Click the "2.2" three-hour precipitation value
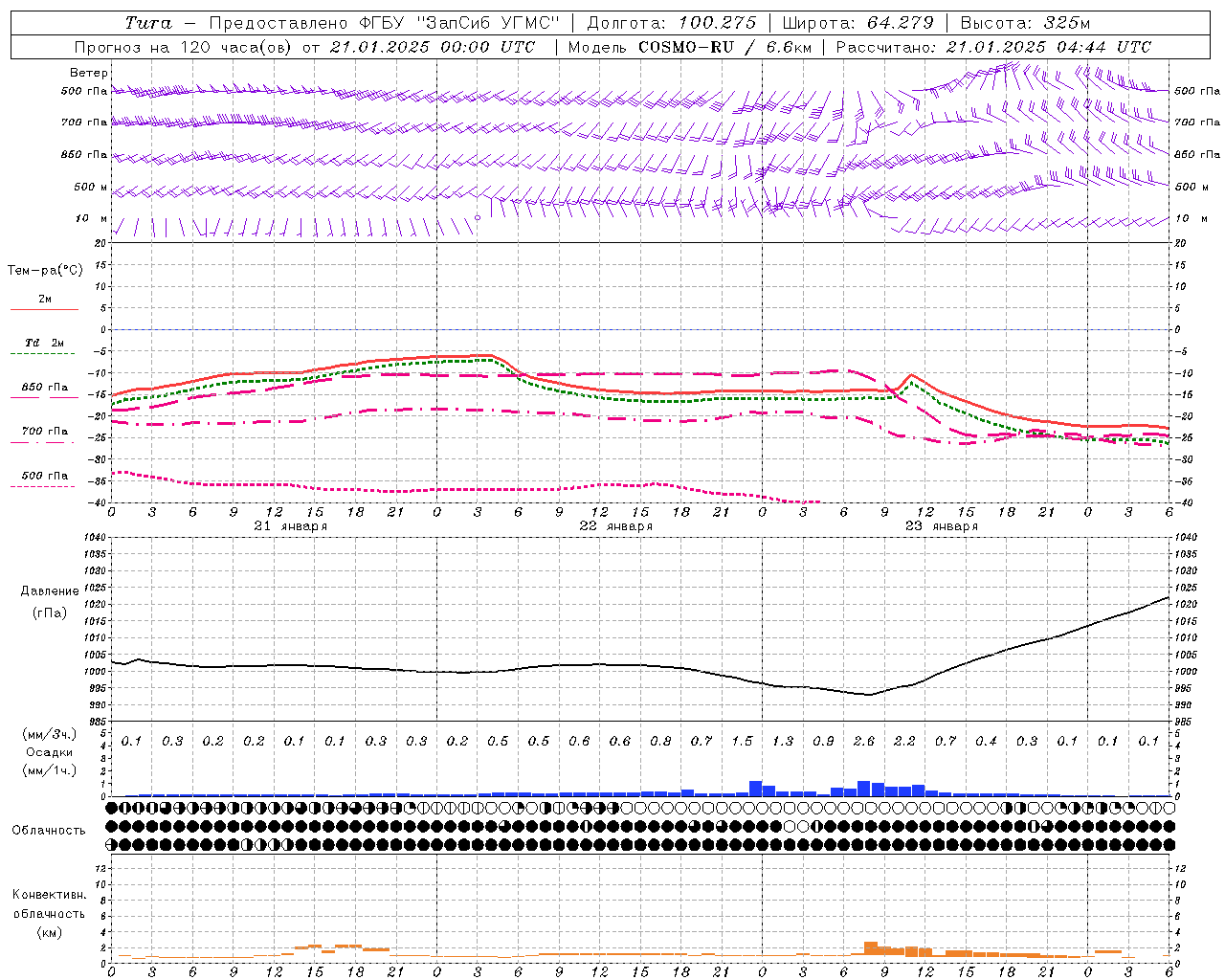This screenshot has height=980, width=1225. pos(904,742)
